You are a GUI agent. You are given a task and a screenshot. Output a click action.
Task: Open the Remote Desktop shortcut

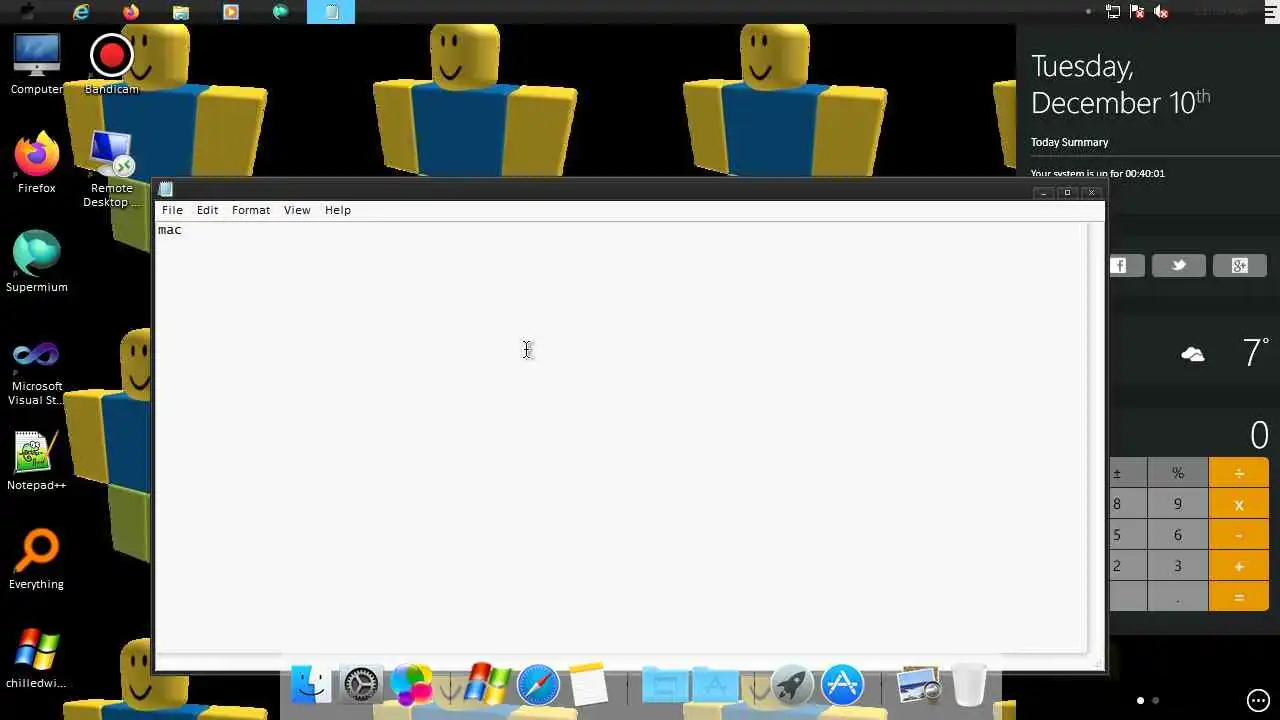click(x=111, y=170)
